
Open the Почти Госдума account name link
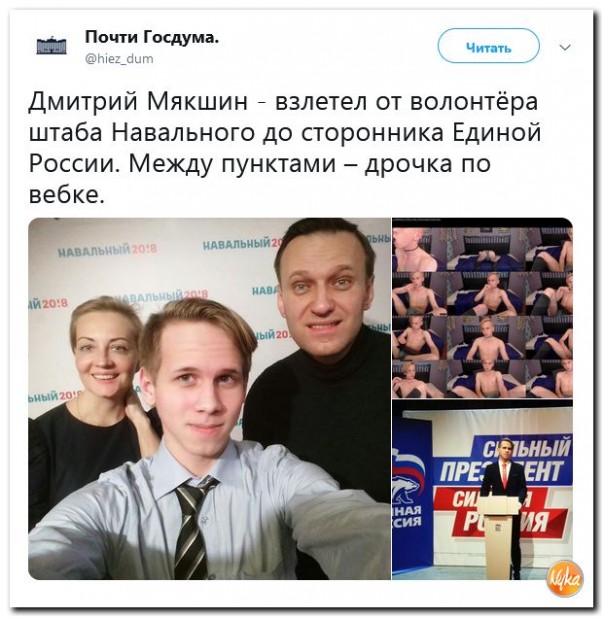click(x=152, y=38)
